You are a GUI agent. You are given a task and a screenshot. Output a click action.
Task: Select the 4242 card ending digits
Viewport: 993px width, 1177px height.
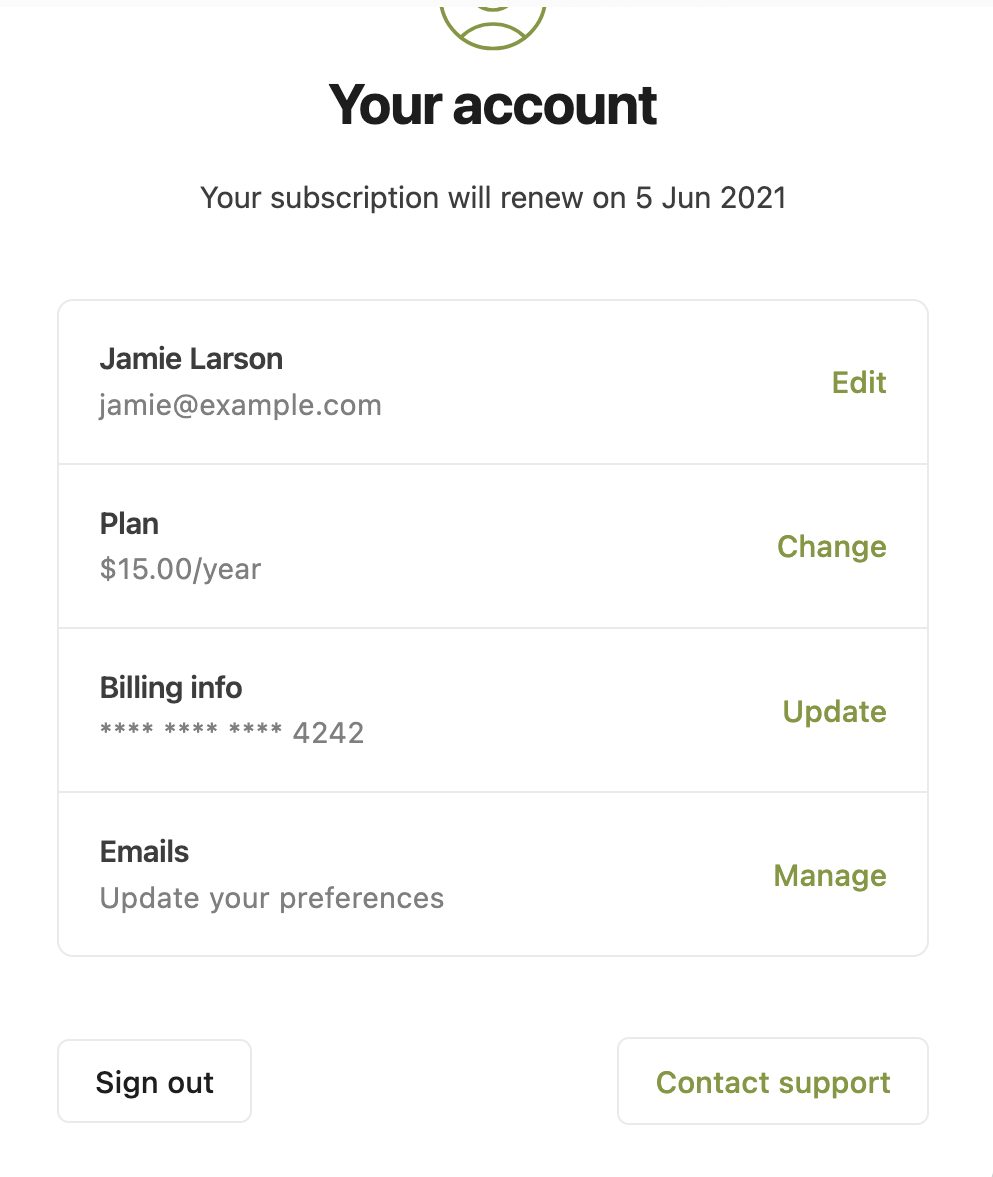pyautogui.click(x=328, y=734)
